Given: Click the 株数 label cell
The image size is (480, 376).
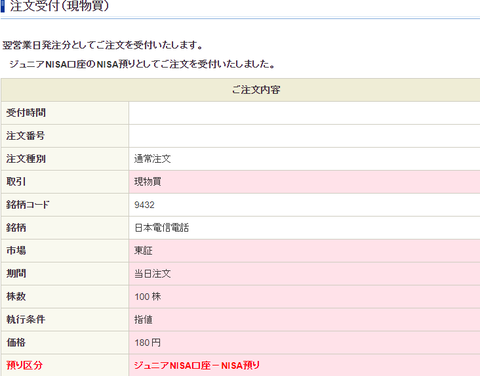Looking at the screenshot, I should [x=65, y=297].
